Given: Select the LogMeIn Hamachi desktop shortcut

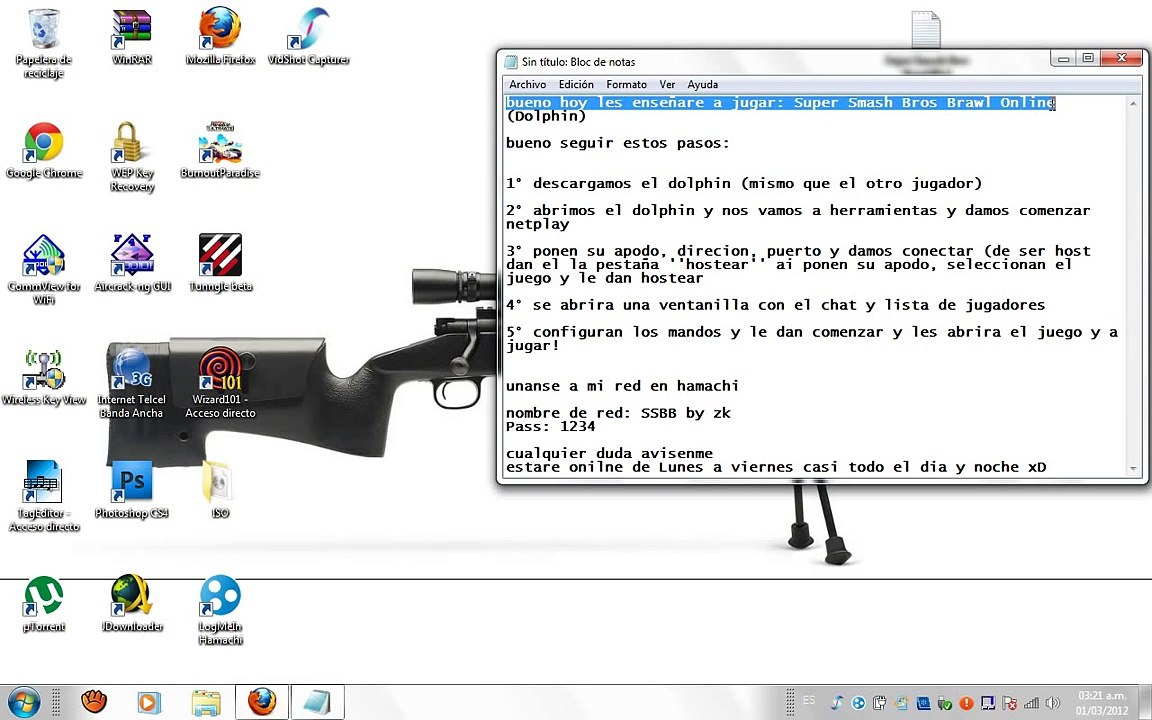Looking at the screenshot, I should [x=220, y=610].
